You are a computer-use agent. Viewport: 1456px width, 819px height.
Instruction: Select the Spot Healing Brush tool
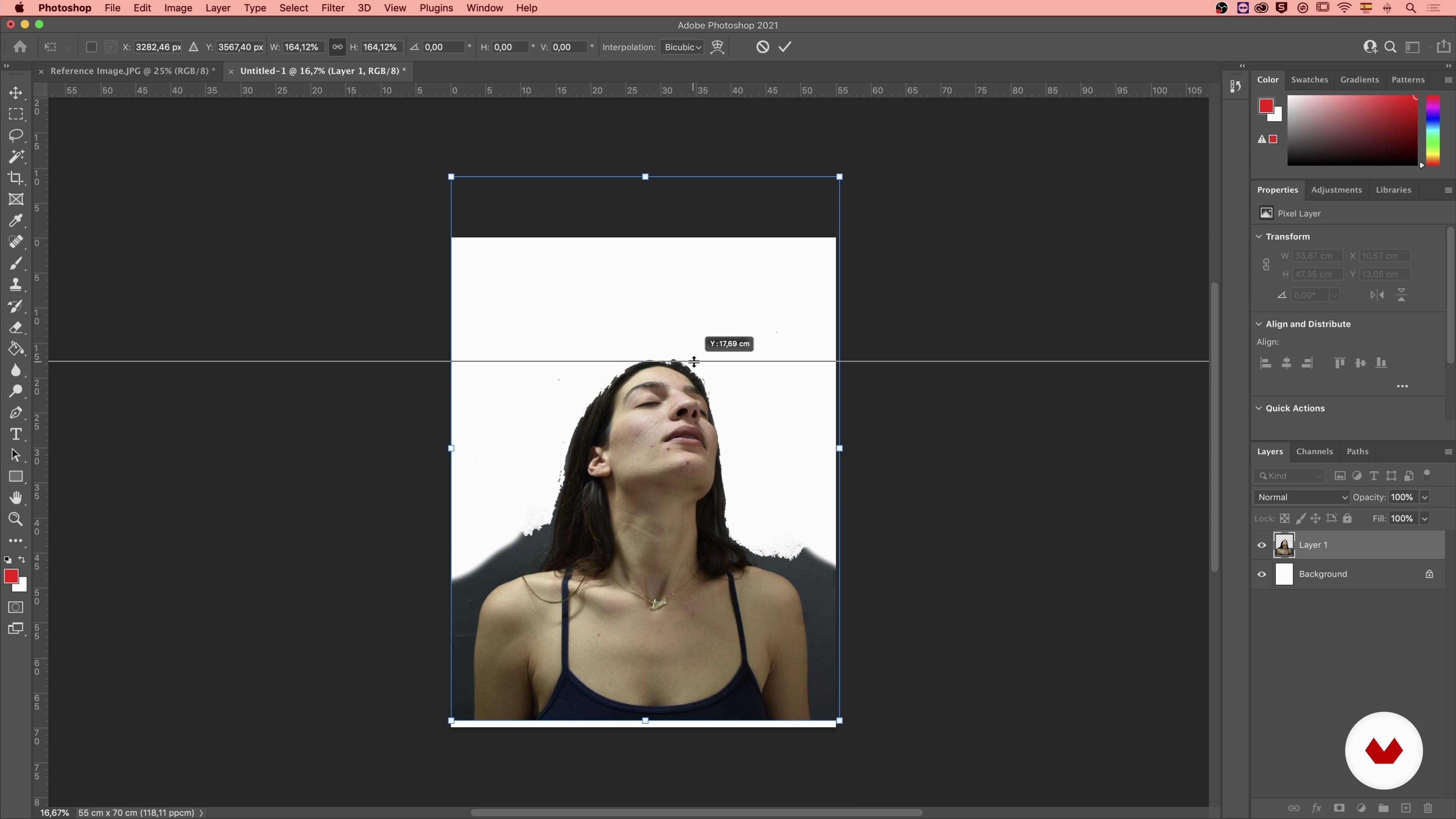(x=16, y=242)
